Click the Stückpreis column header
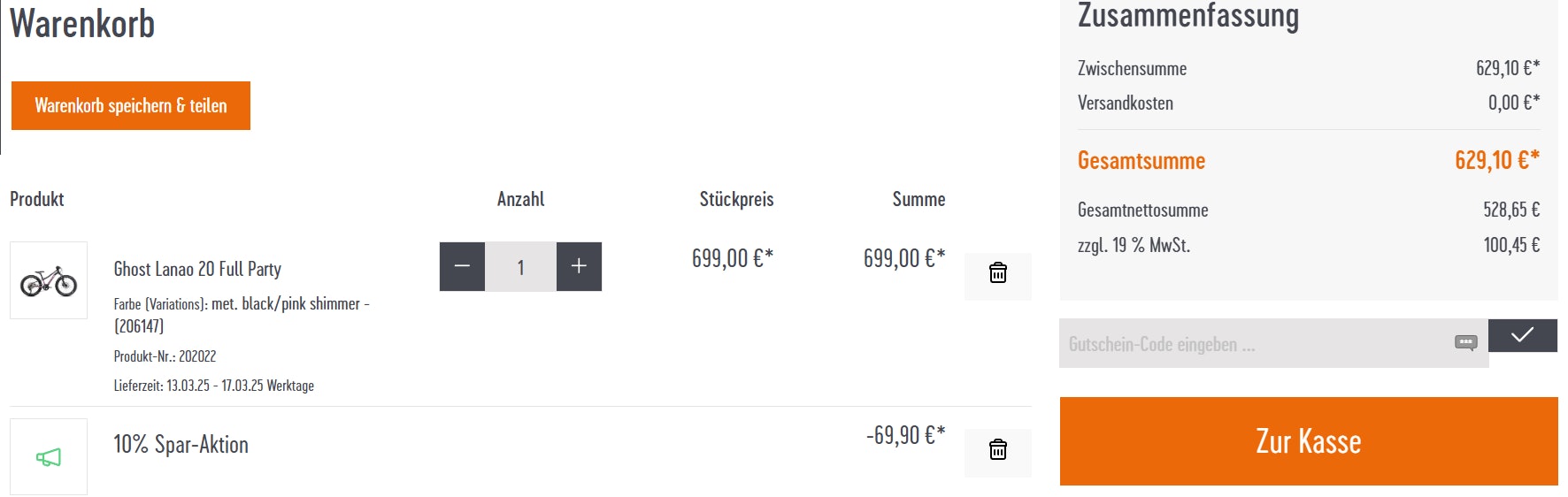Image resolution: width=1568 pixels, height=497 pixels. 736,199
